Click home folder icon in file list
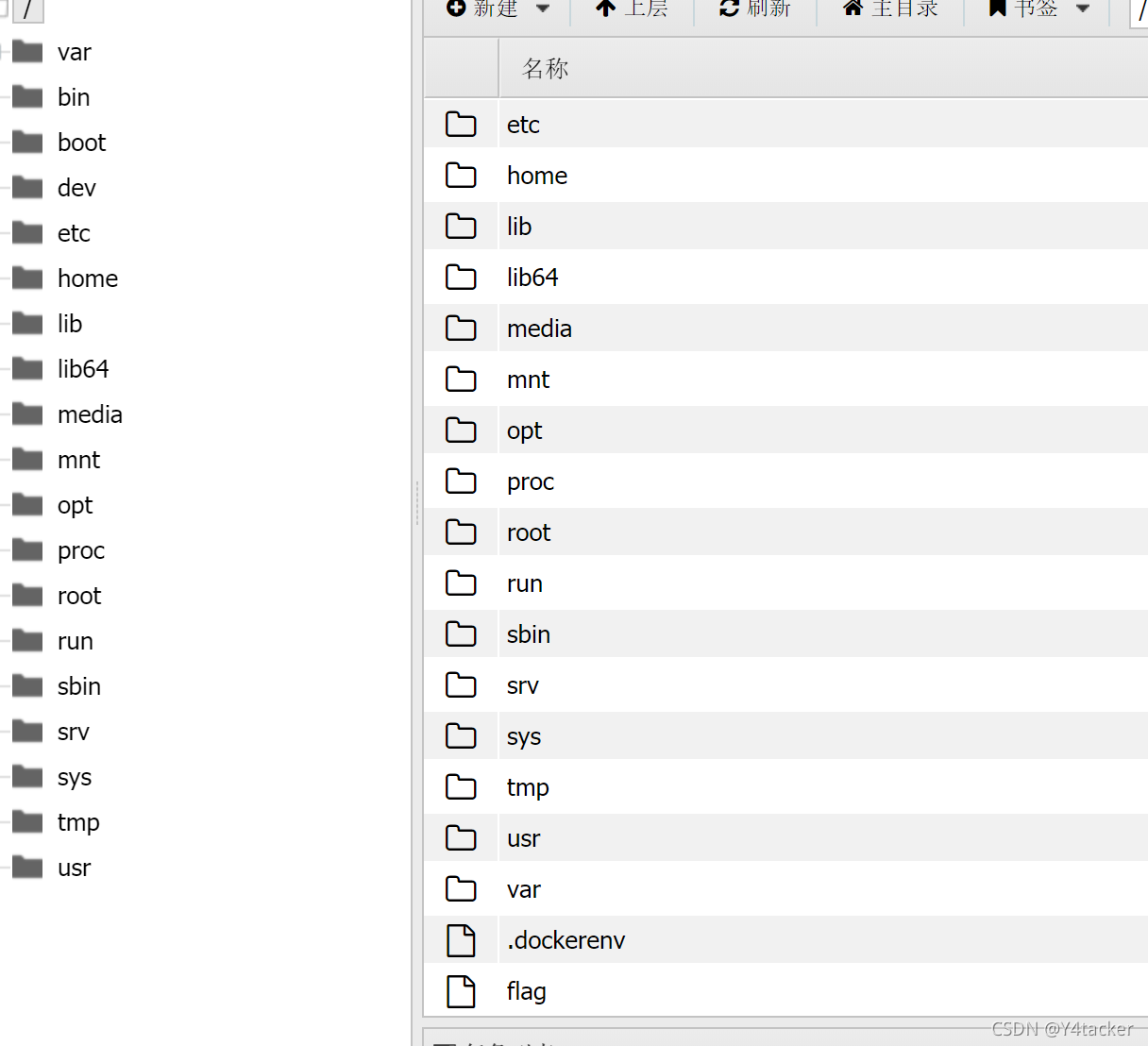 click(461, 175)
